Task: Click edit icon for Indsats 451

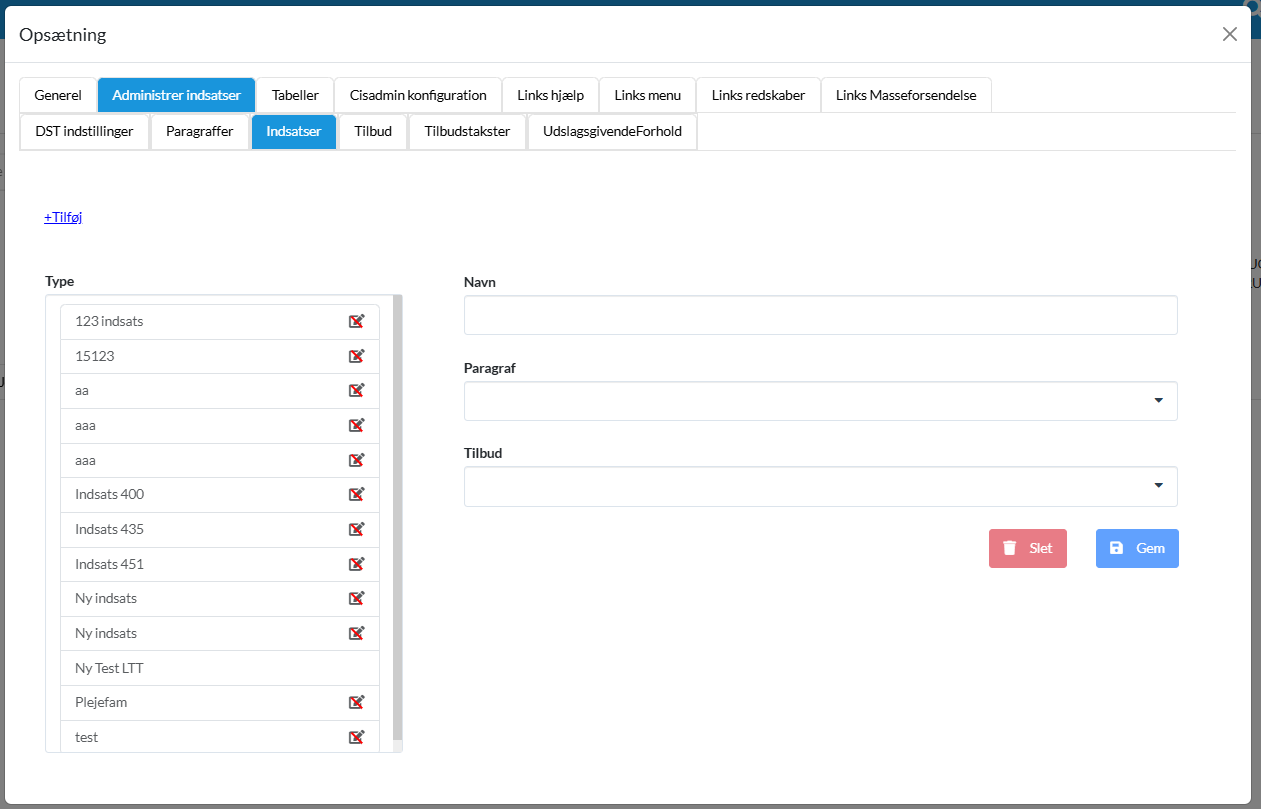Action: pyautogui.click(x=356, y=564)
